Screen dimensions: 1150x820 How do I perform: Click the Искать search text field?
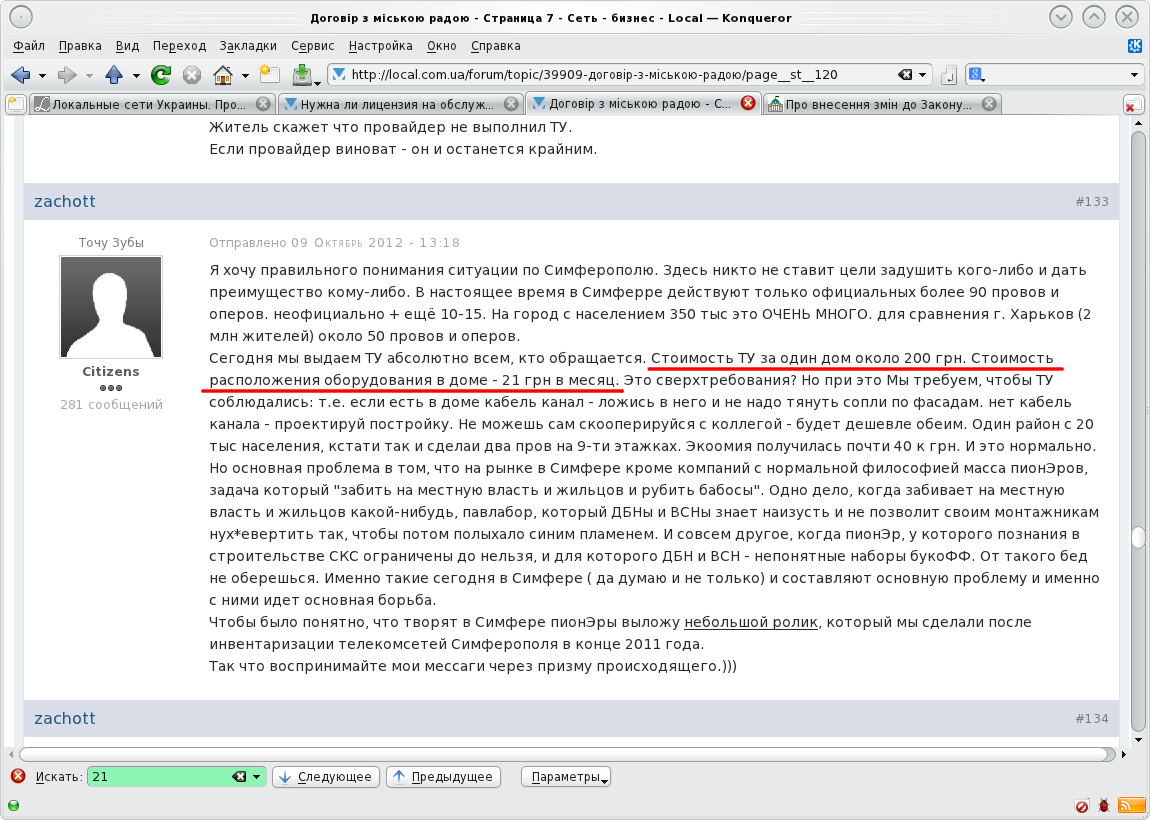160,777
